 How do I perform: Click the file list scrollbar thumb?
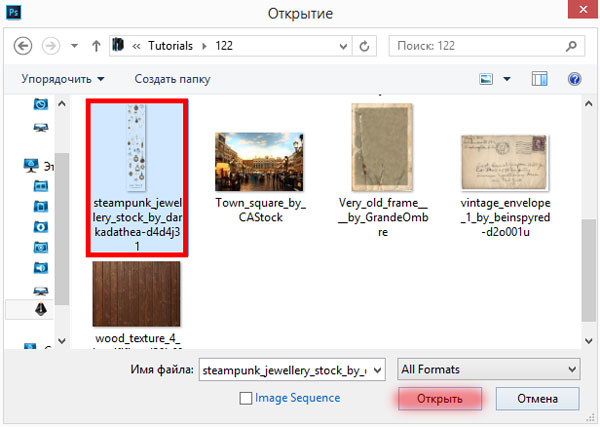click(589, 270)
